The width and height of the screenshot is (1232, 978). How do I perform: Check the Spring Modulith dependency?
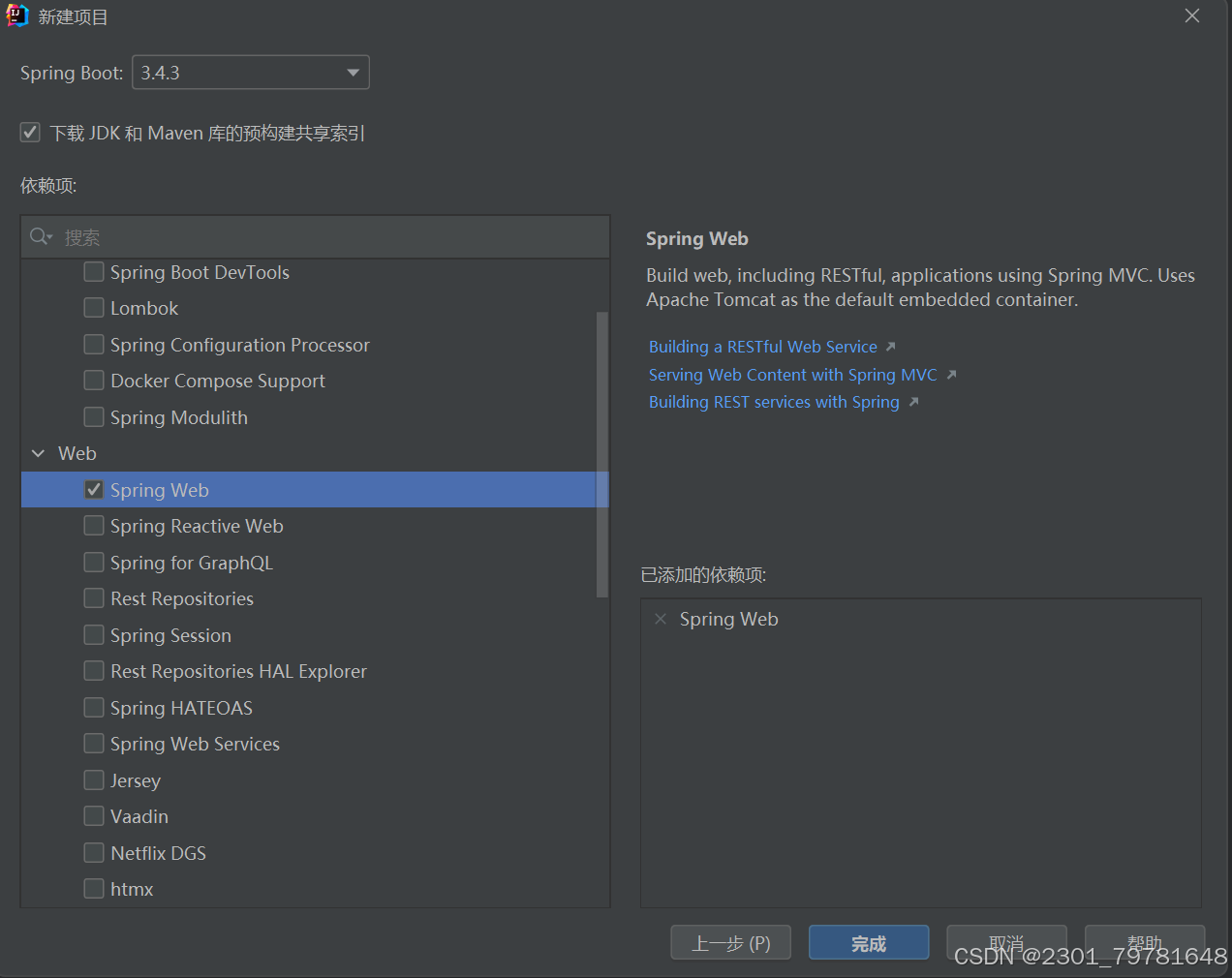pyautogui.click(x=94, y=416)
